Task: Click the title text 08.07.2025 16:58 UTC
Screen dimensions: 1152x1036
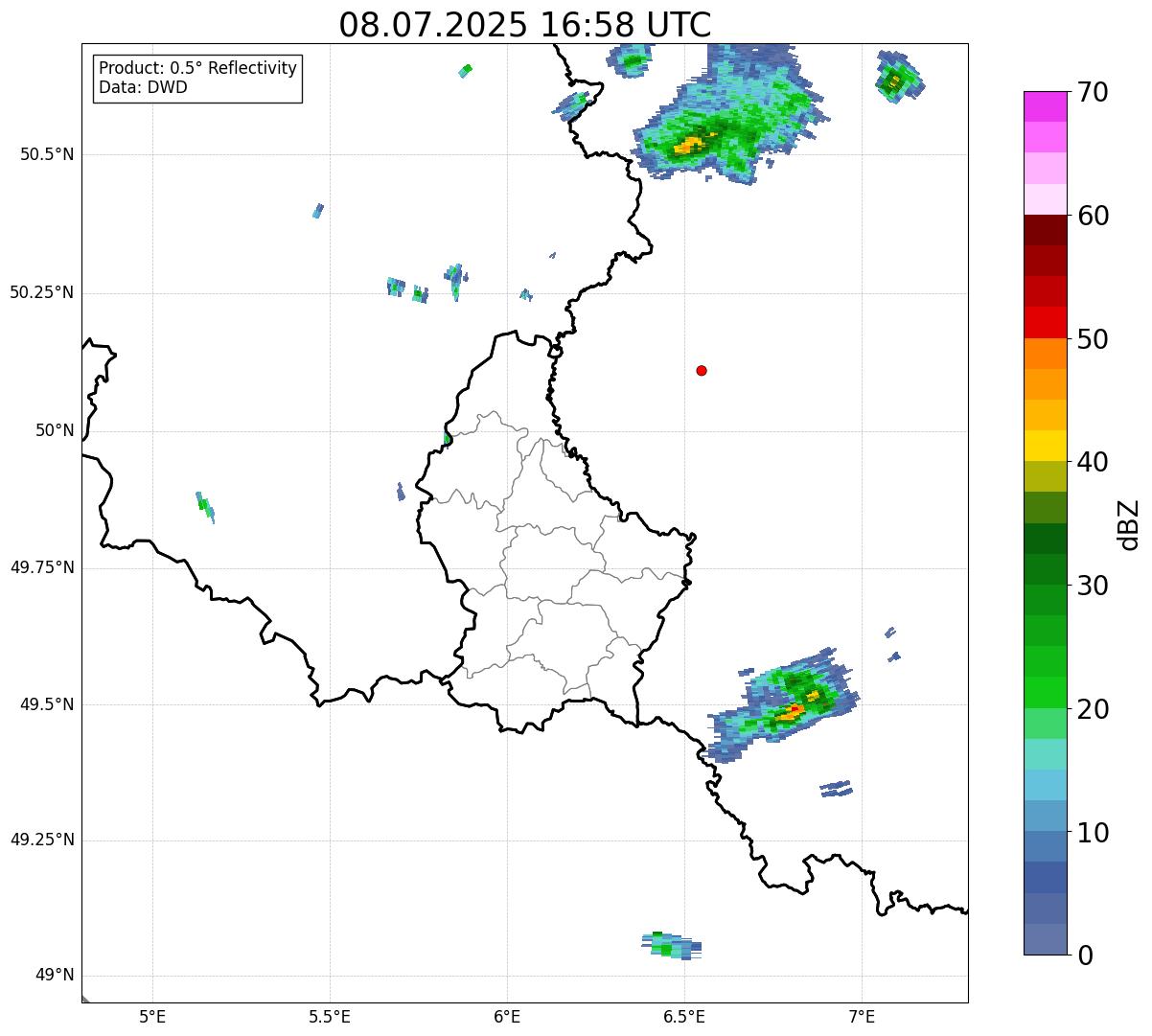Action: (x=525, y=25)
